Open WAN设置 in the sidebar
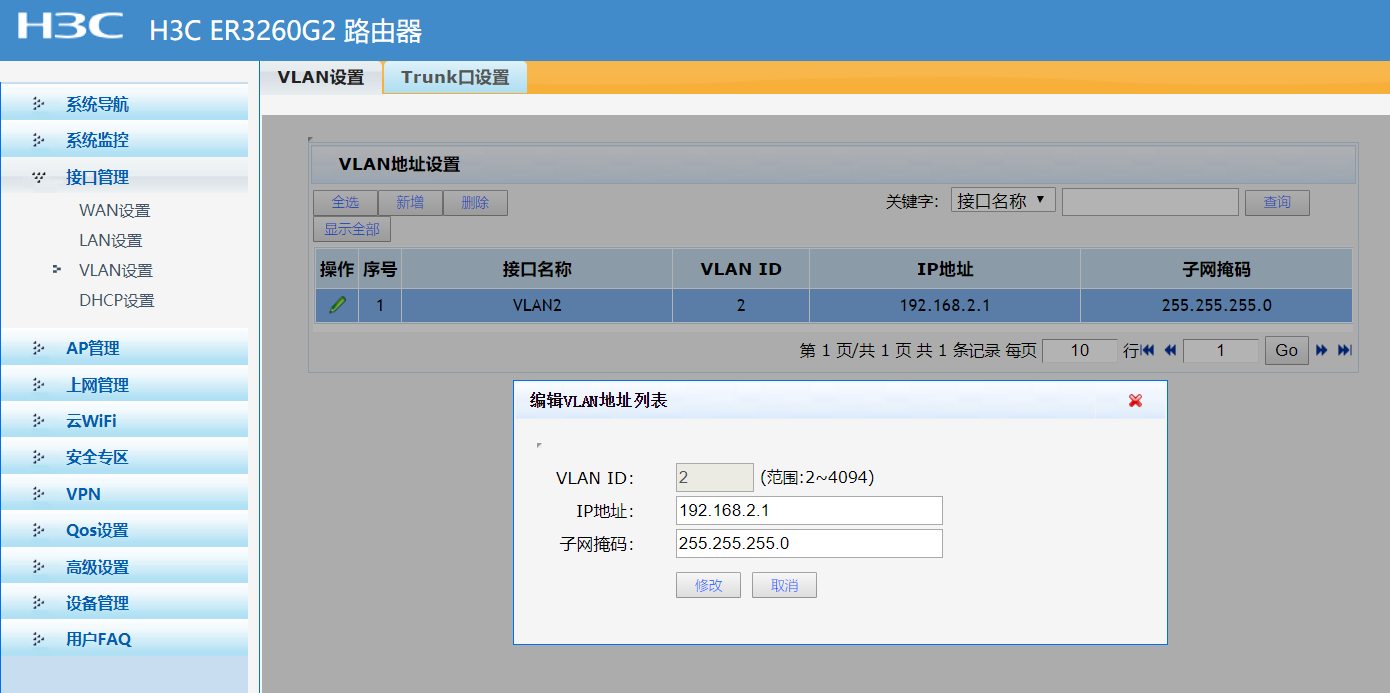This screenshot has width=1390, height=693. (x=115, y=211)
